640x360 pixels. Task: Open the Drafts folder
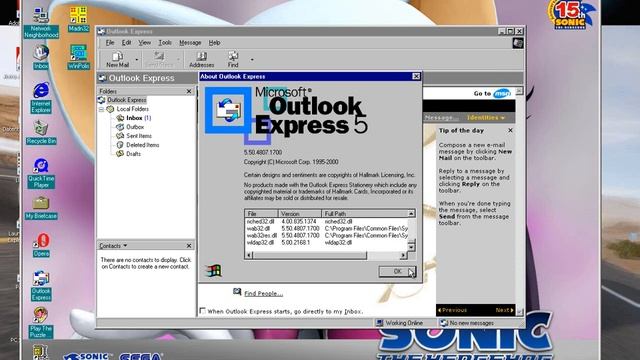[133, 154]
